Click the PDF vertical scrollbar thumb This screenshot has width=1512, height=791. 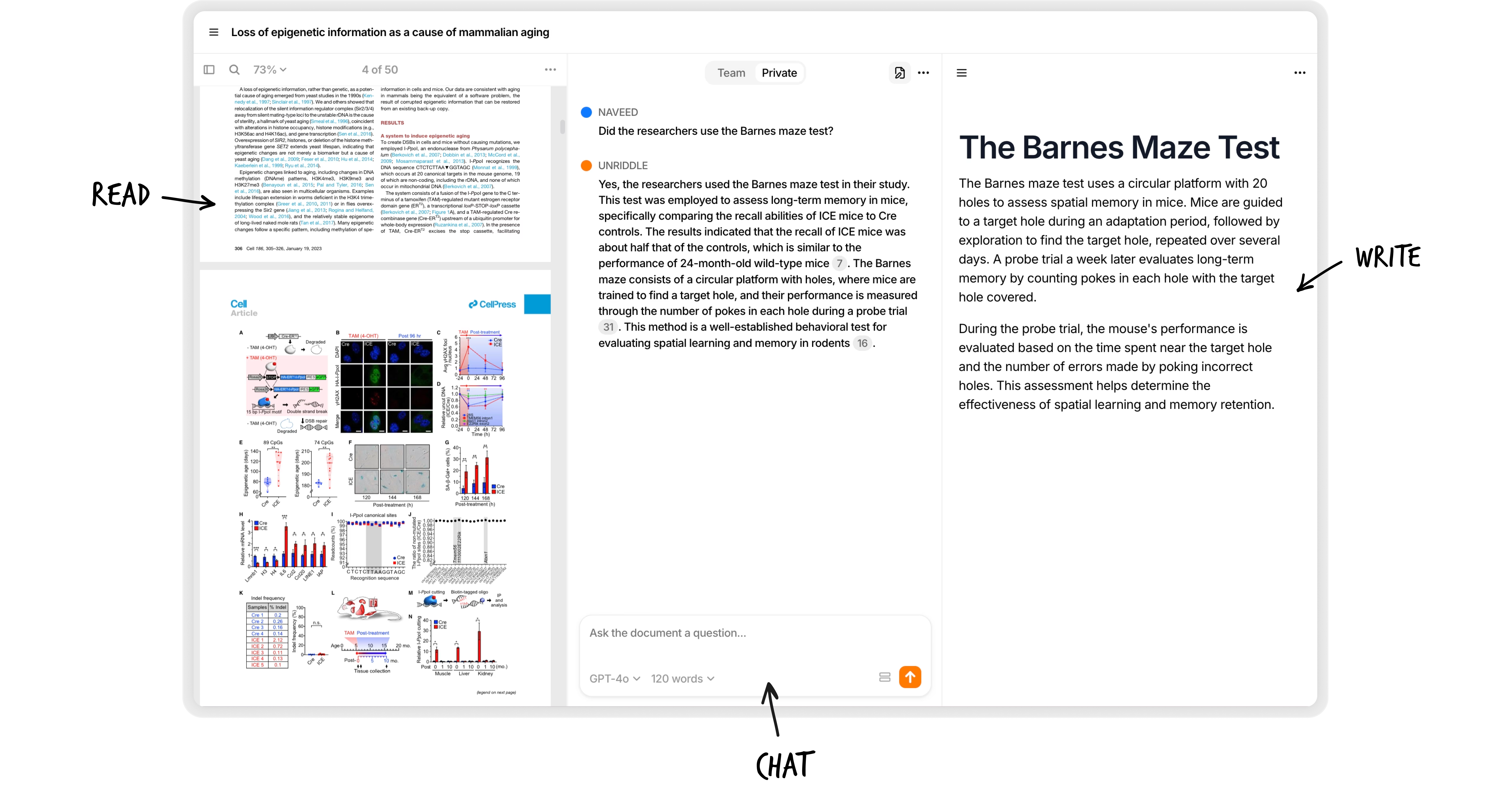(562, 127)
